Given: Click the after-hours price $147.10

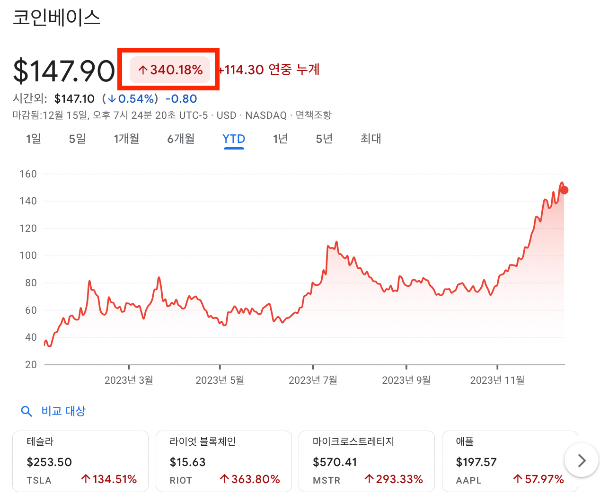Looking at the screenshot, I should point(74,99).
